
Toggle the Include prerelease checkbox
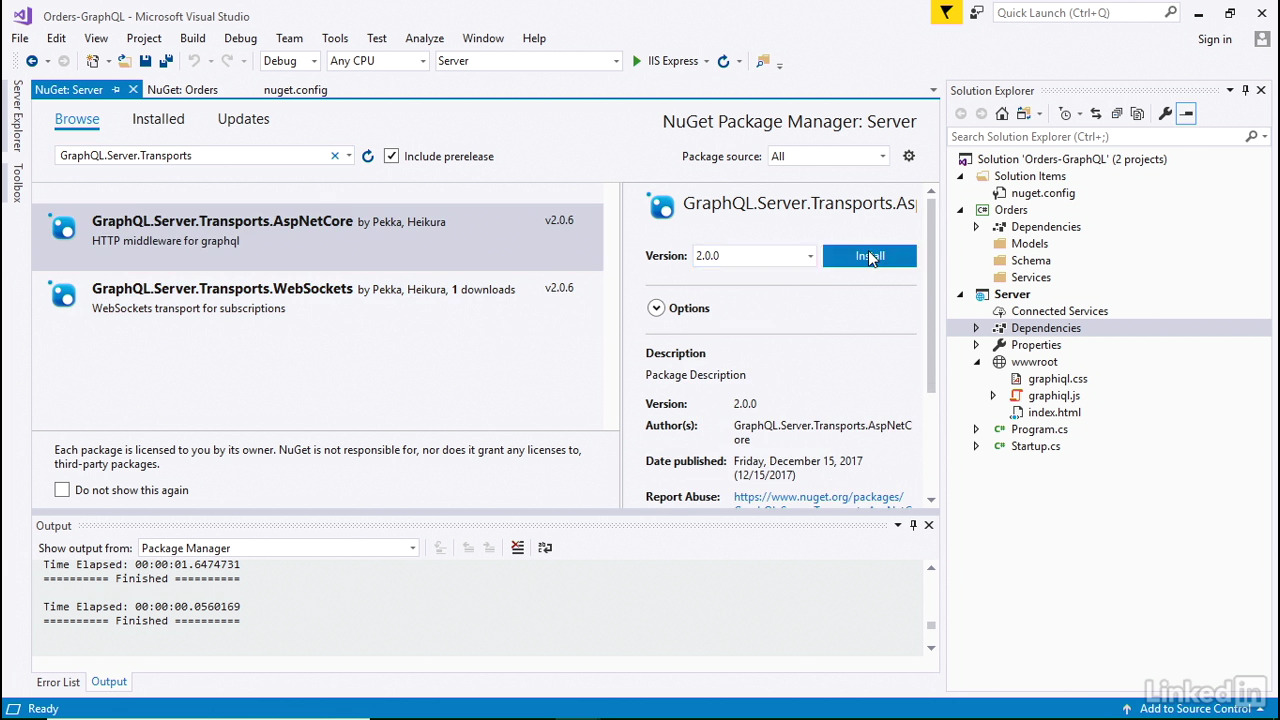pyautogui.click(x=391, y=156)
